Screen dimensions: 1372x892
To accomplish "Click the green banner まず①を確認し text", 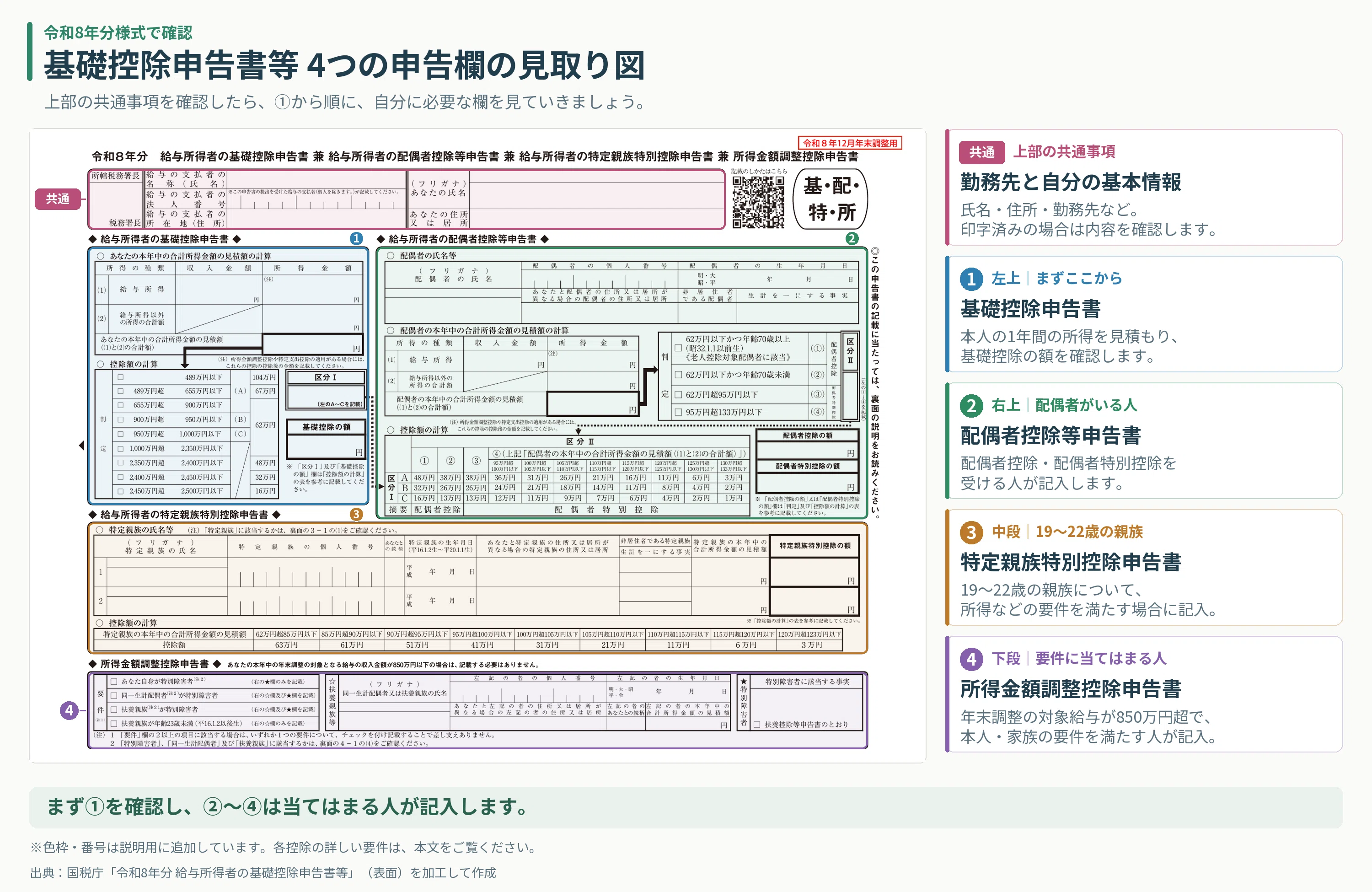I will [x=288, y=806].
